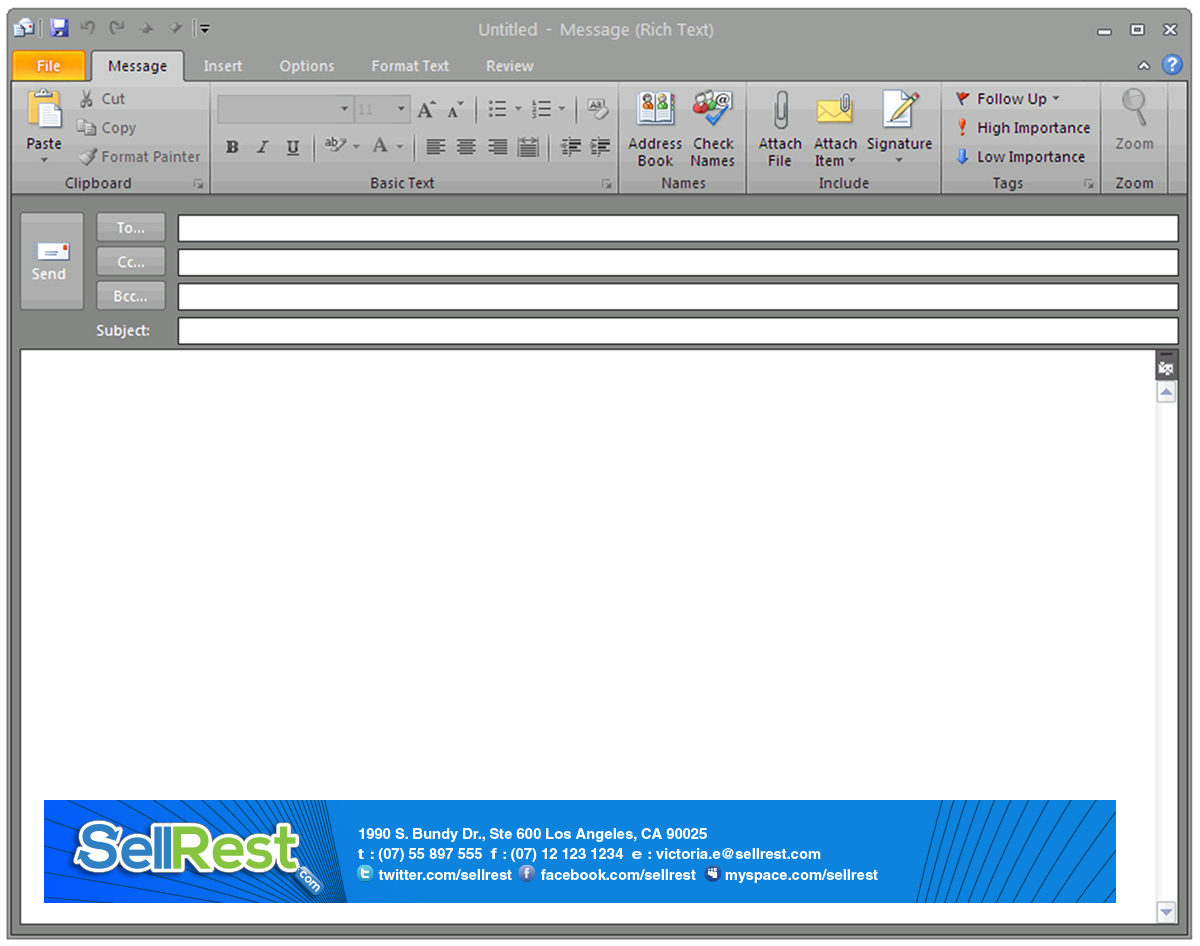
Task: Switch to the Options tab
Action: [307, 66]
